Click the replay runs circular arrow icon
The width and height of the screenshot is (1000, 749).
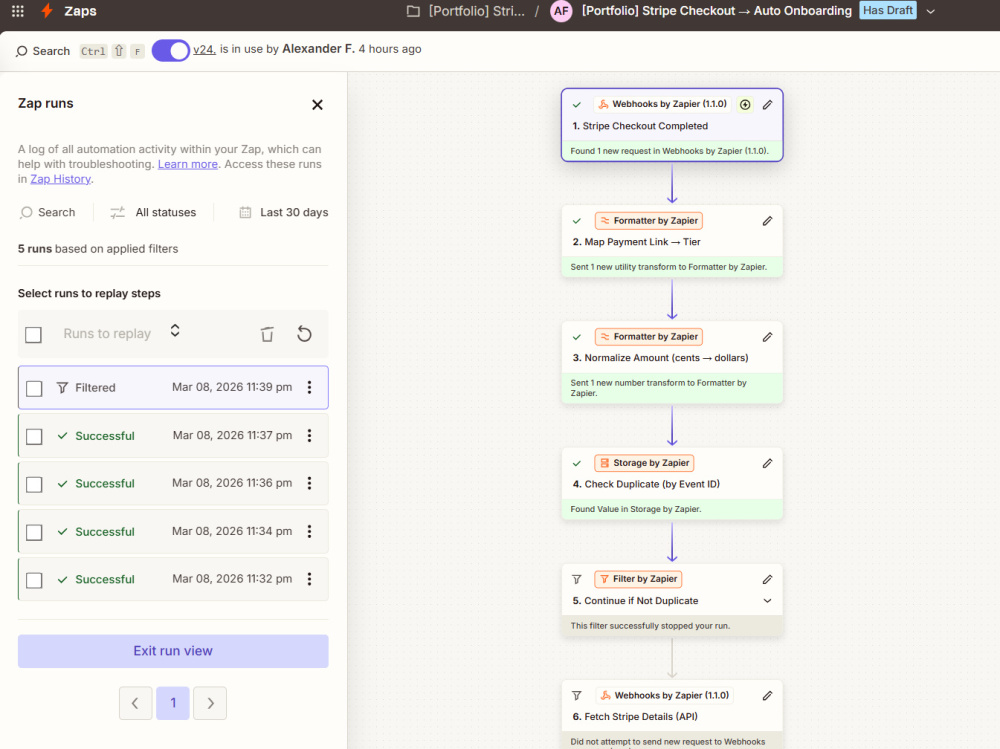[304, 334]
